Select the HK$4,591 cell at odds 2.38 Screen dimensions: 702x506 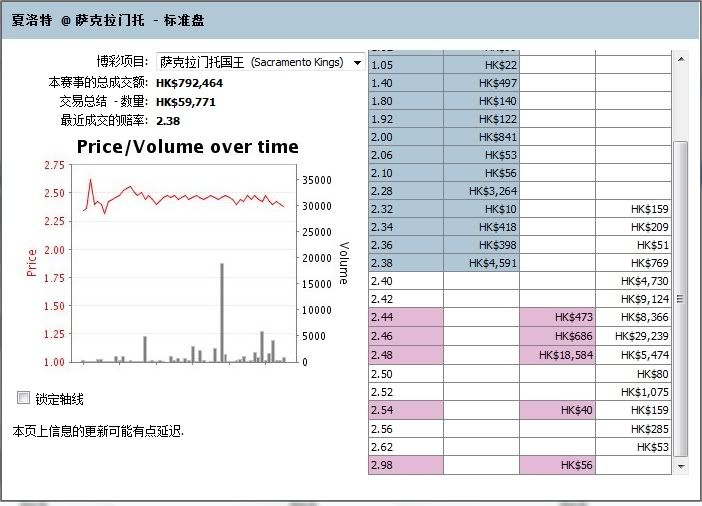pyautogui.click(x=481, y=263)
